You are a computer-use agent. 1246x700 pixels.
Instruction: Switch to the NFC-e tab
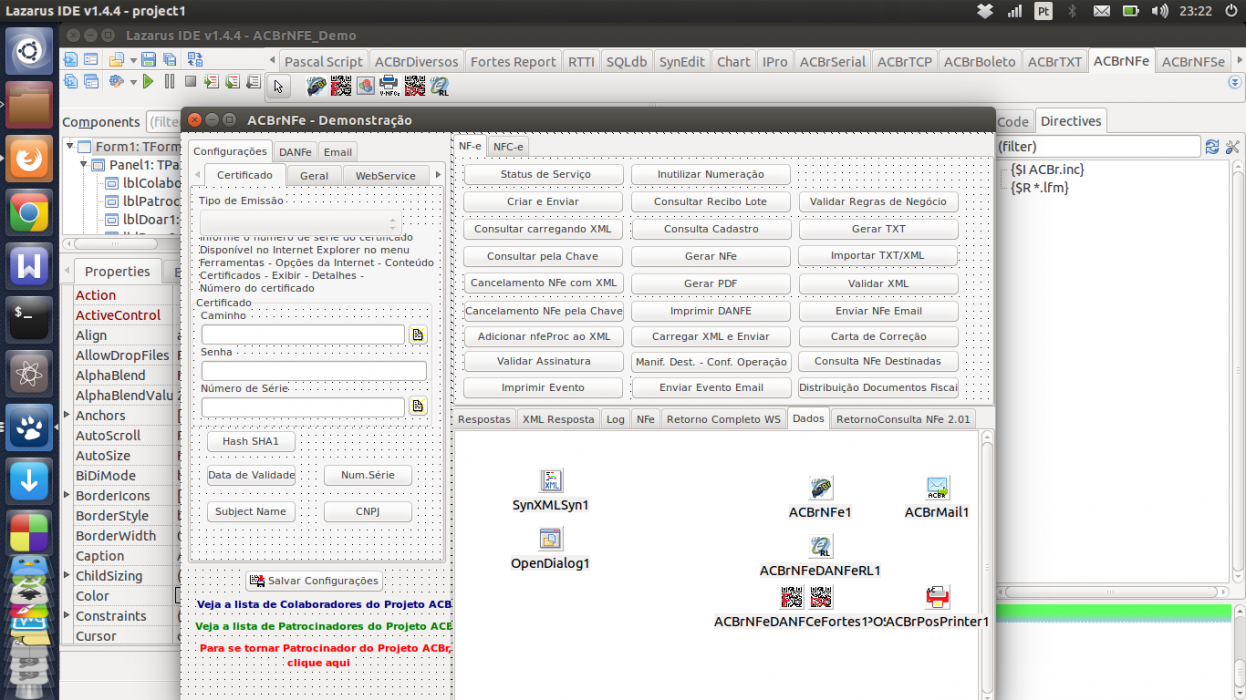click(508, 146)
